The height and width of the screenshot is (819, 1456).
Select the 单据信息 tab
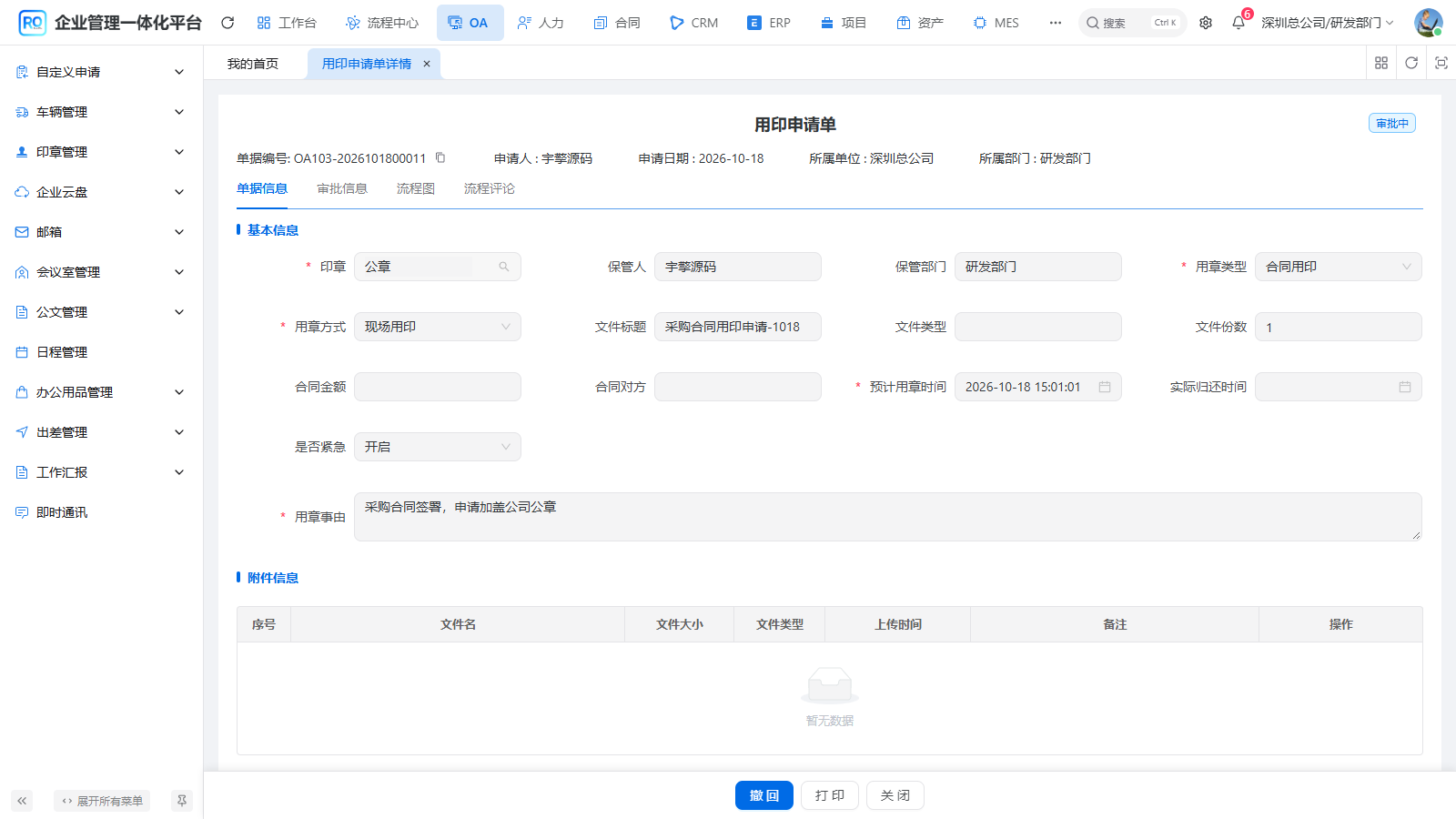click(262, 188)
